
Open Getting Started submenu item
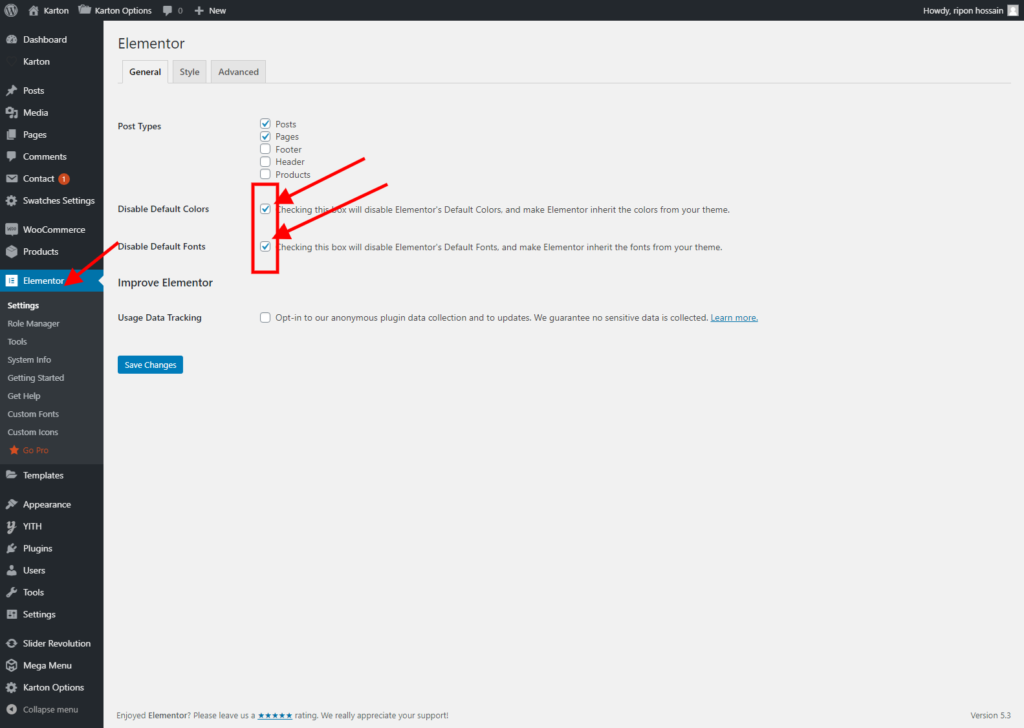click(x=36, y=377)
